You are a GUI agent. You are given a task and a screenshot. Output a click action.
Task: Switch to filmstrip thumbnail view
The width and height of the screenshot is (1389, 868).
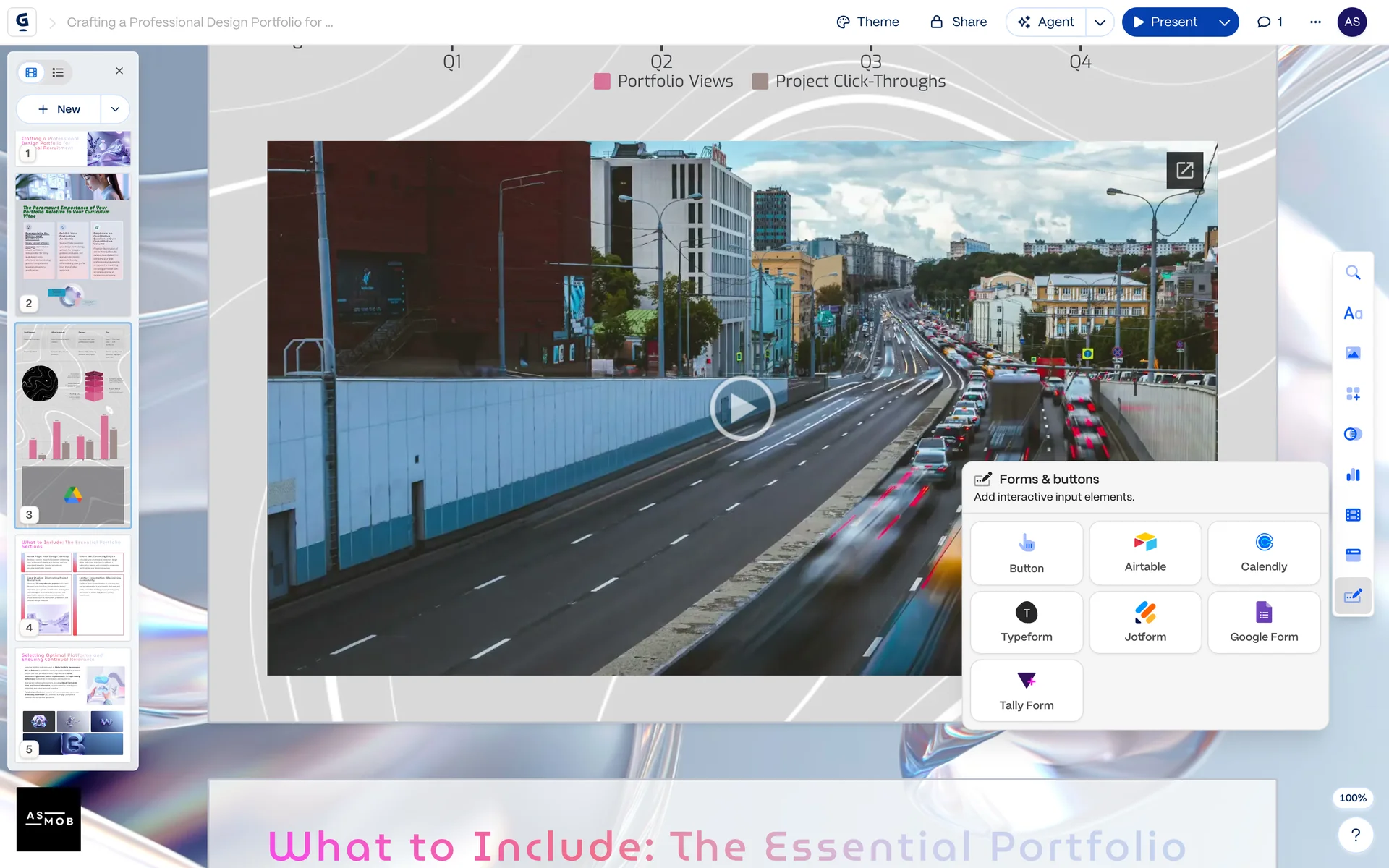click(31, 72)
